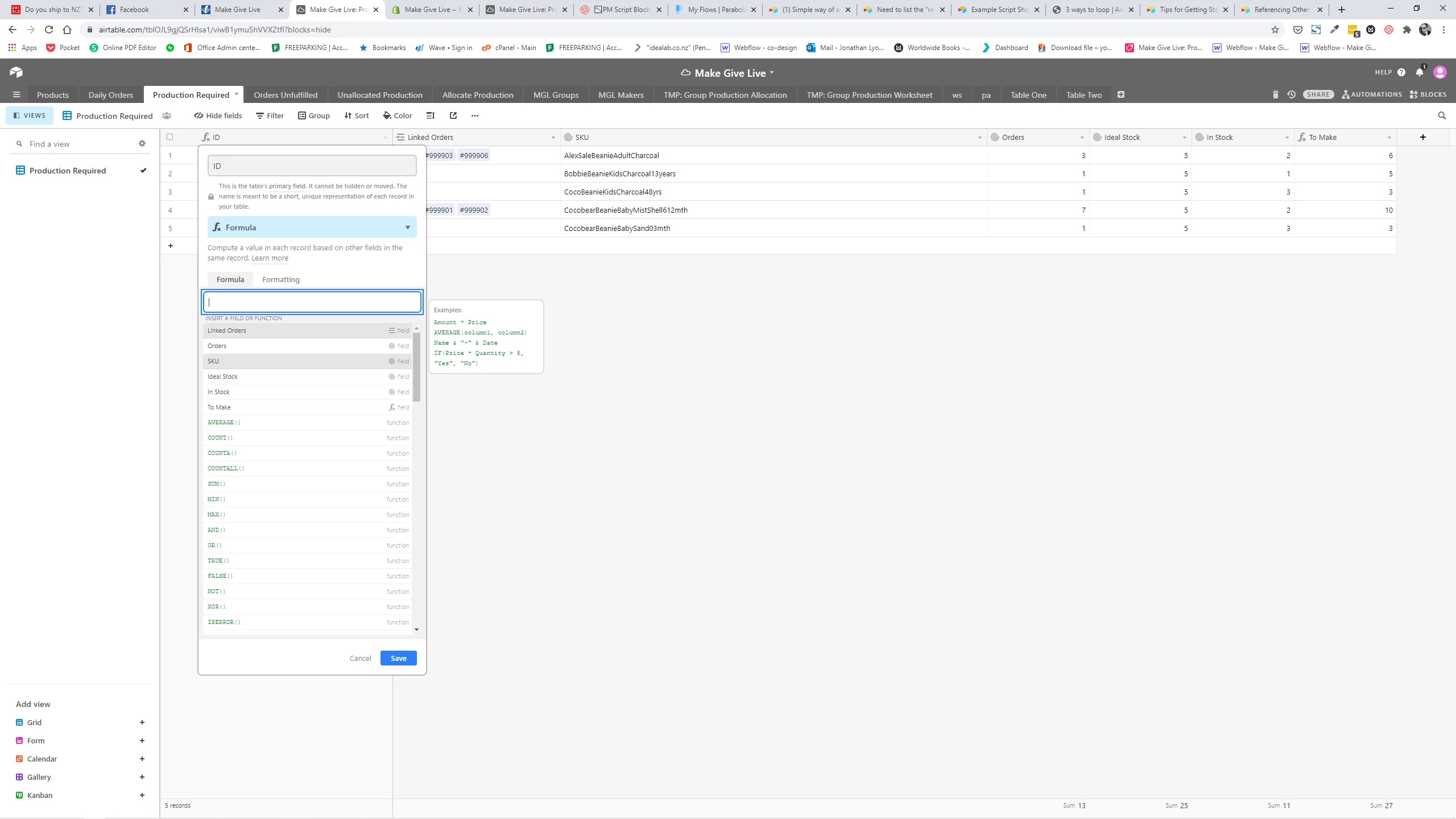This screenshot has height=819, width=1456.
Task: Open the more options ellipsis in toolbar
Action: (x=475, y=115)
